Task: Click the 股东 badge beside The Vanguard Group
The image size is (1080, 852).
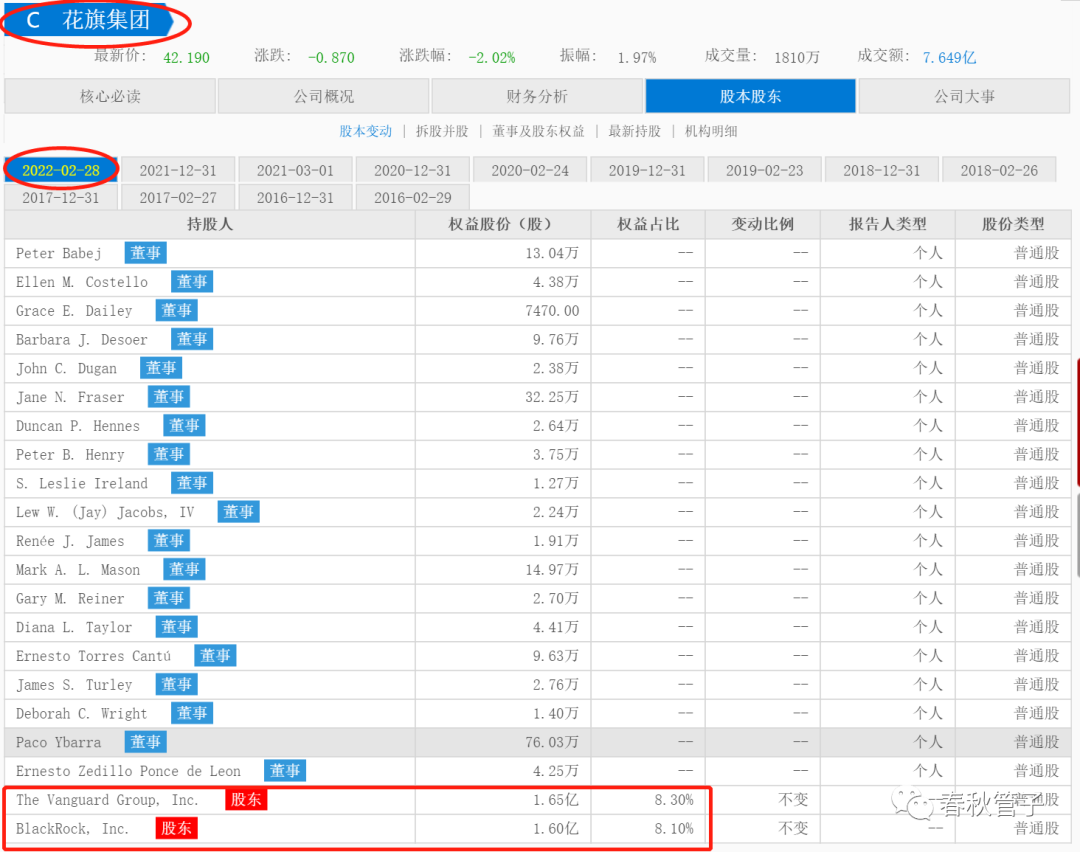Action: (246, 800)
